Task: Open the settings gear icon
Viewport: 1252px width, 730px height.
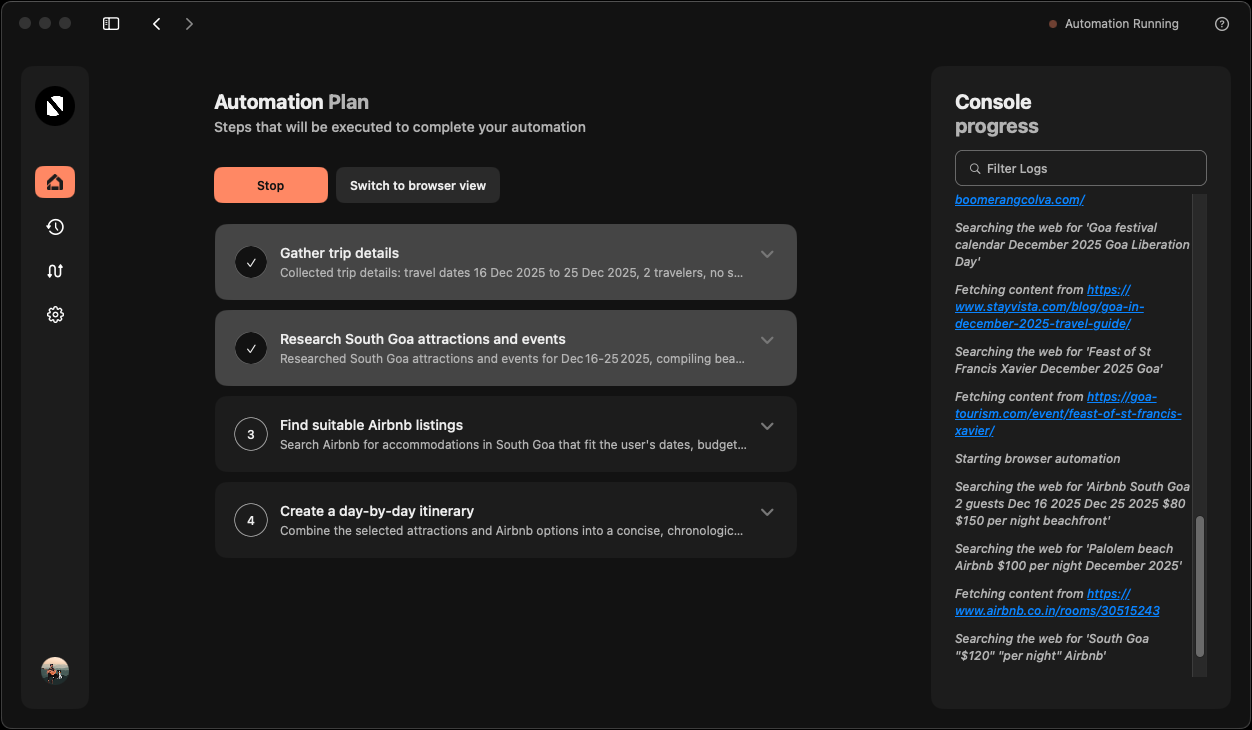Action: point(55,315)
